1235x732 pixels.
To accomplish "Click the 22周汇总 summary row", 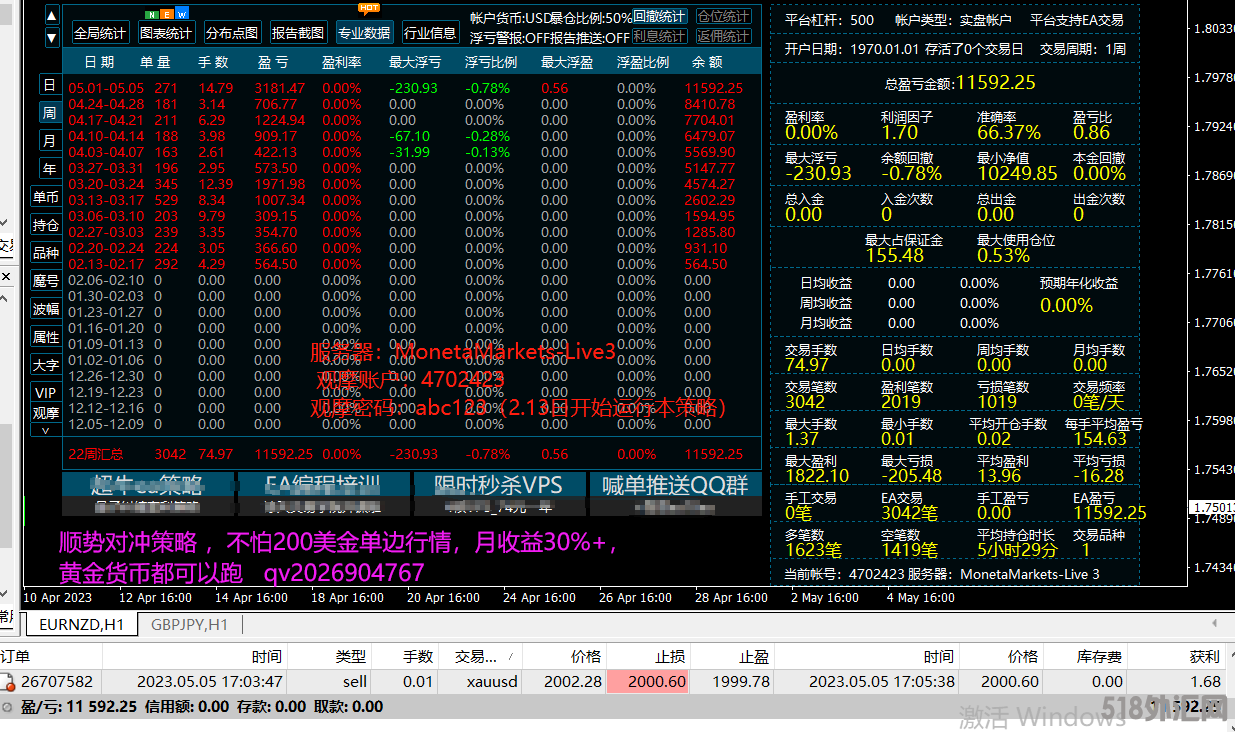I will [x=412, y=454].
